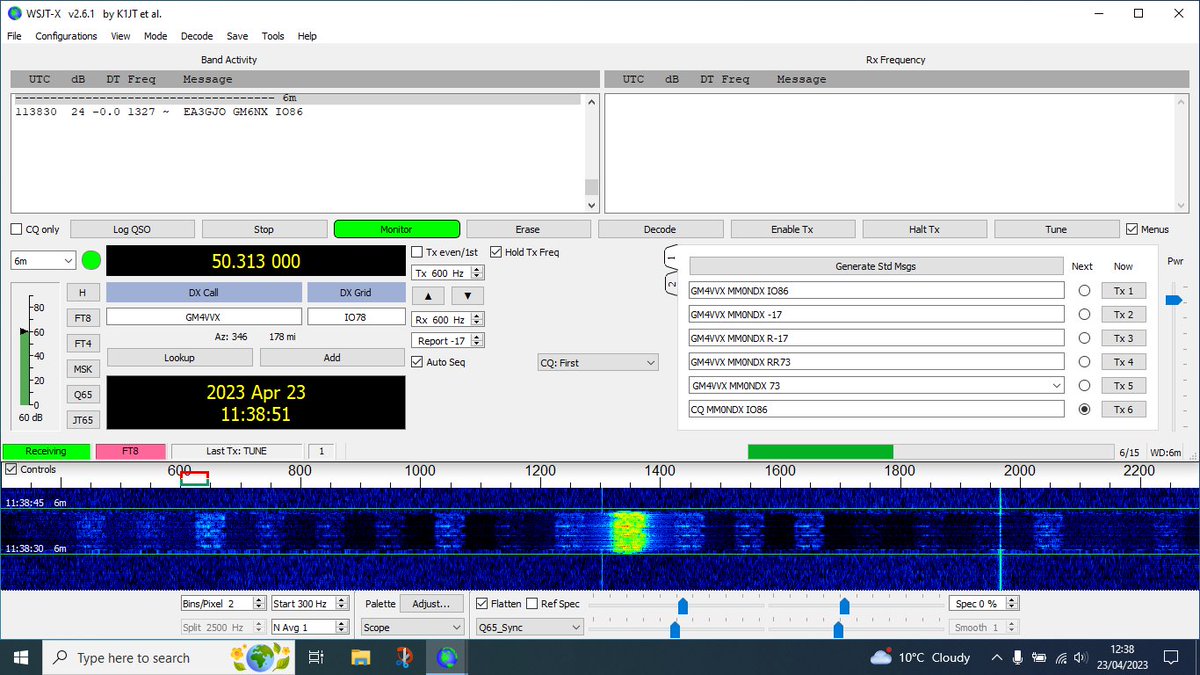Click Generate Std Msgs
The image size is (1200, 675).
[x=875, y=265]
